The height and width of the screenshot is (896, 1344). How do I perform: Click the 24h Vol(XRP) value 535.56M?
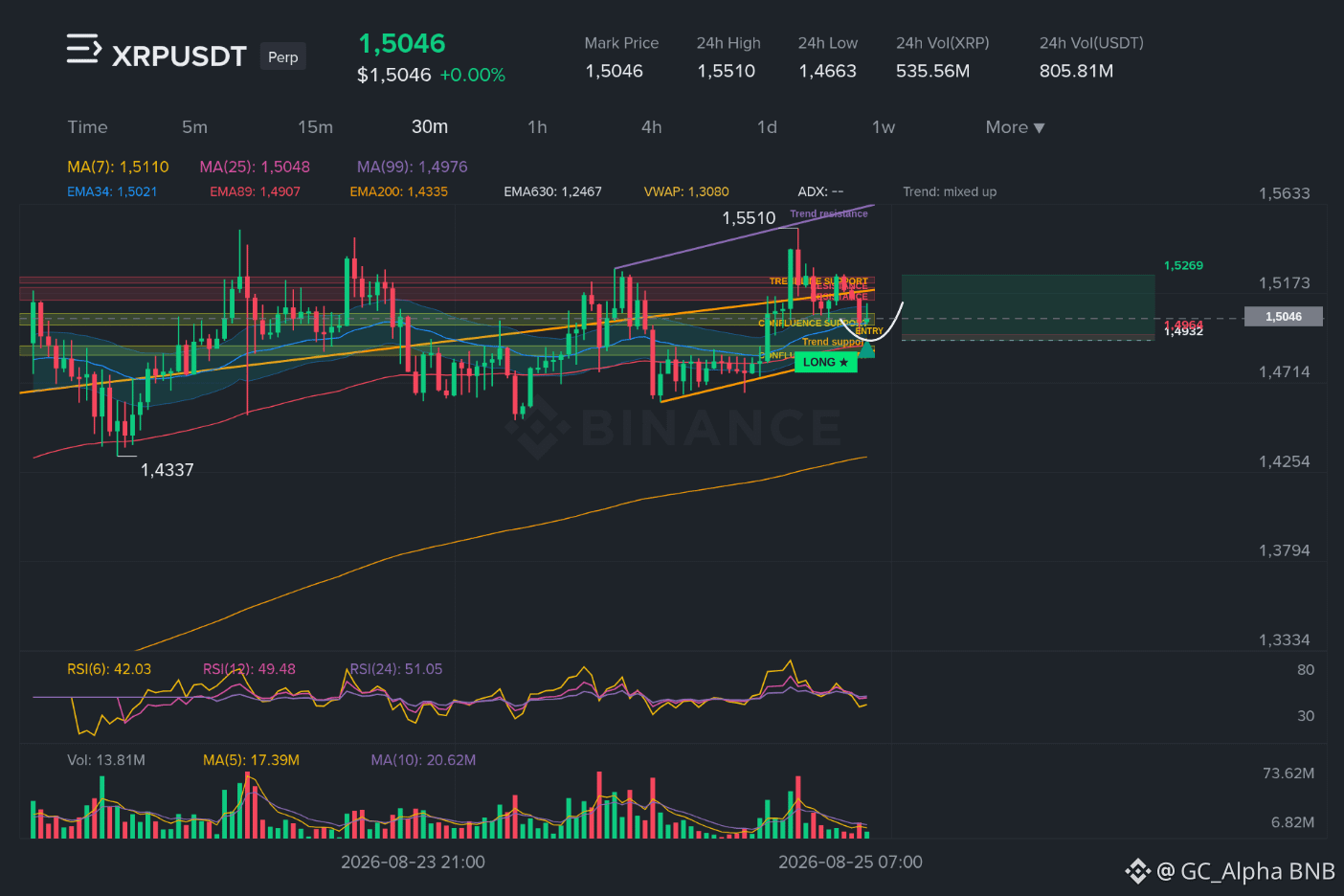click(933, 71)
